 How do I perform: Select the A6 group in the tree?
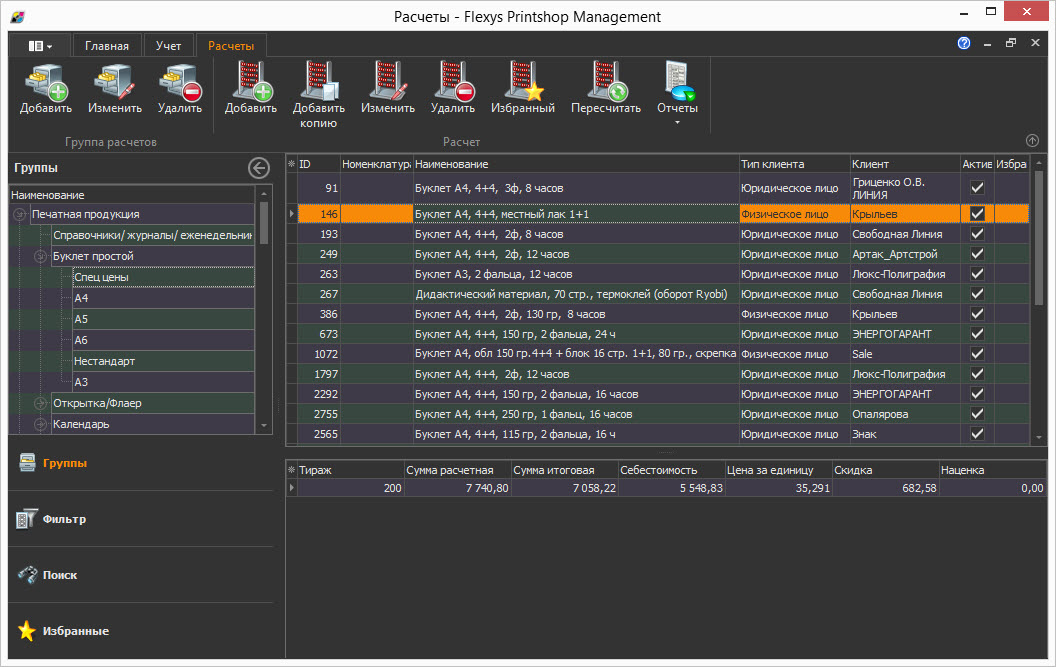click(163, 340)
